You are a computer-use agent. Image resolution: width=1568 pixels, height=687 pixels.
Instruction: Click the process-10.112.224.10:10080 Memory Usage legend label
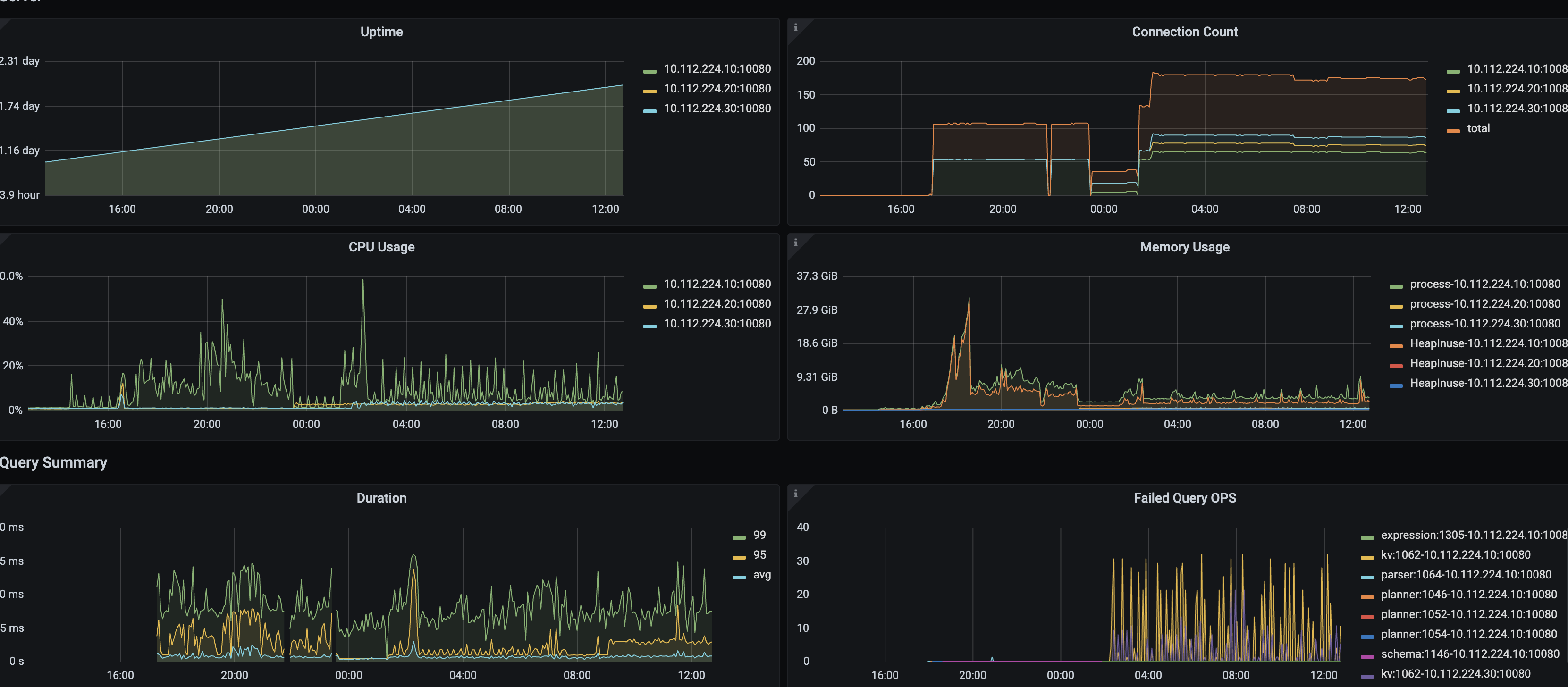point(1484,284)
